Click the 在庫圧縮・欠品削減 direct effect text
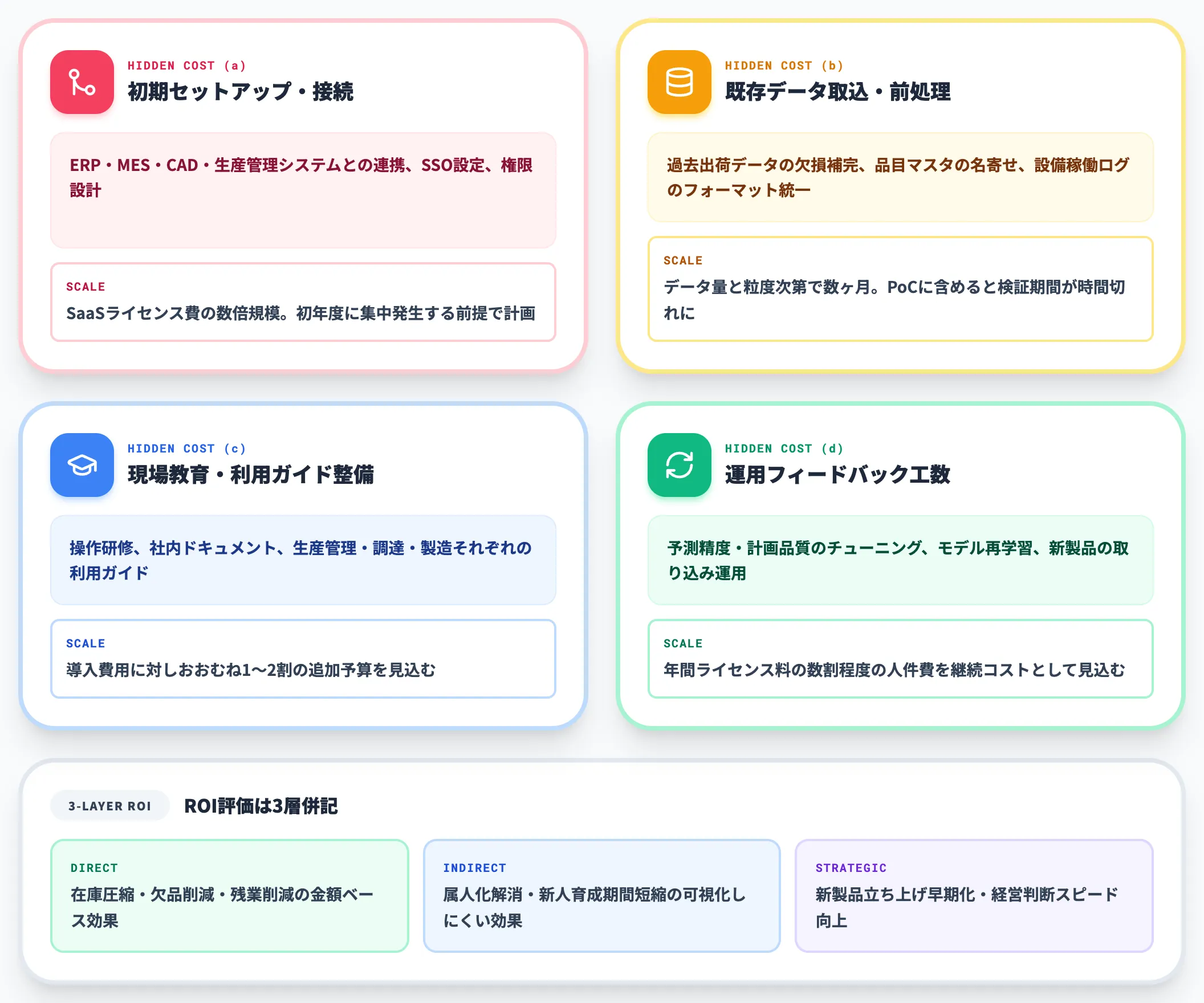 coord(222,907)
